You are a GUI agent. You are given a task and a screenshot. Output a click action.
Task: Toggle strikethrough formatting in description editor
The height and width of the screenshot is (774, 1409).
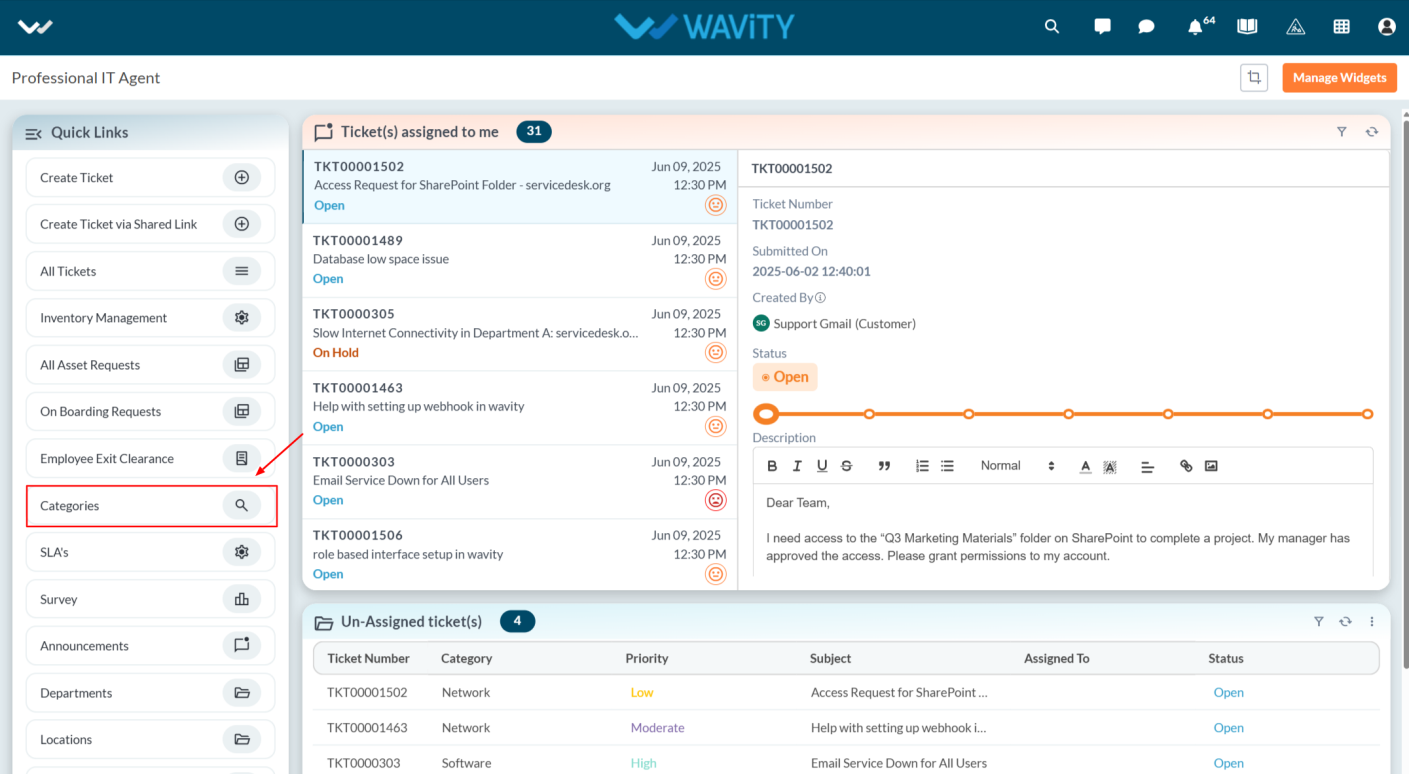tap(847, 466)
